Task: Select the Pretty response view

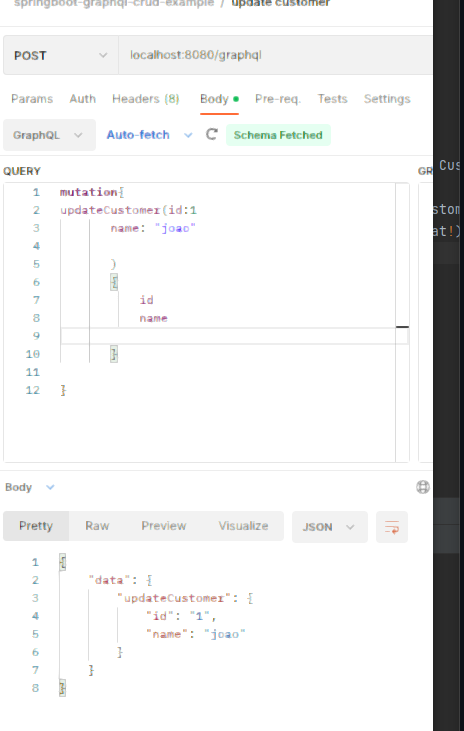Action: click(x=36, y=526)
